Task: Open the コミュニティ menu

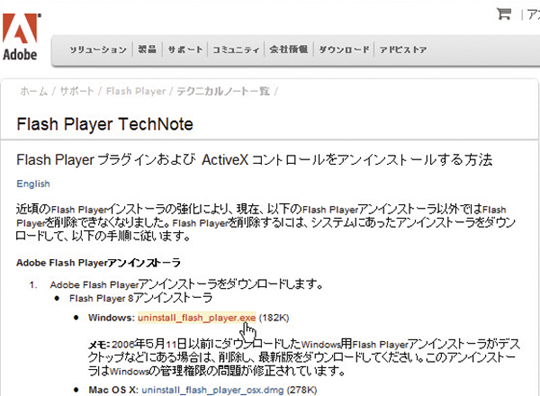Action: (236, 50)
